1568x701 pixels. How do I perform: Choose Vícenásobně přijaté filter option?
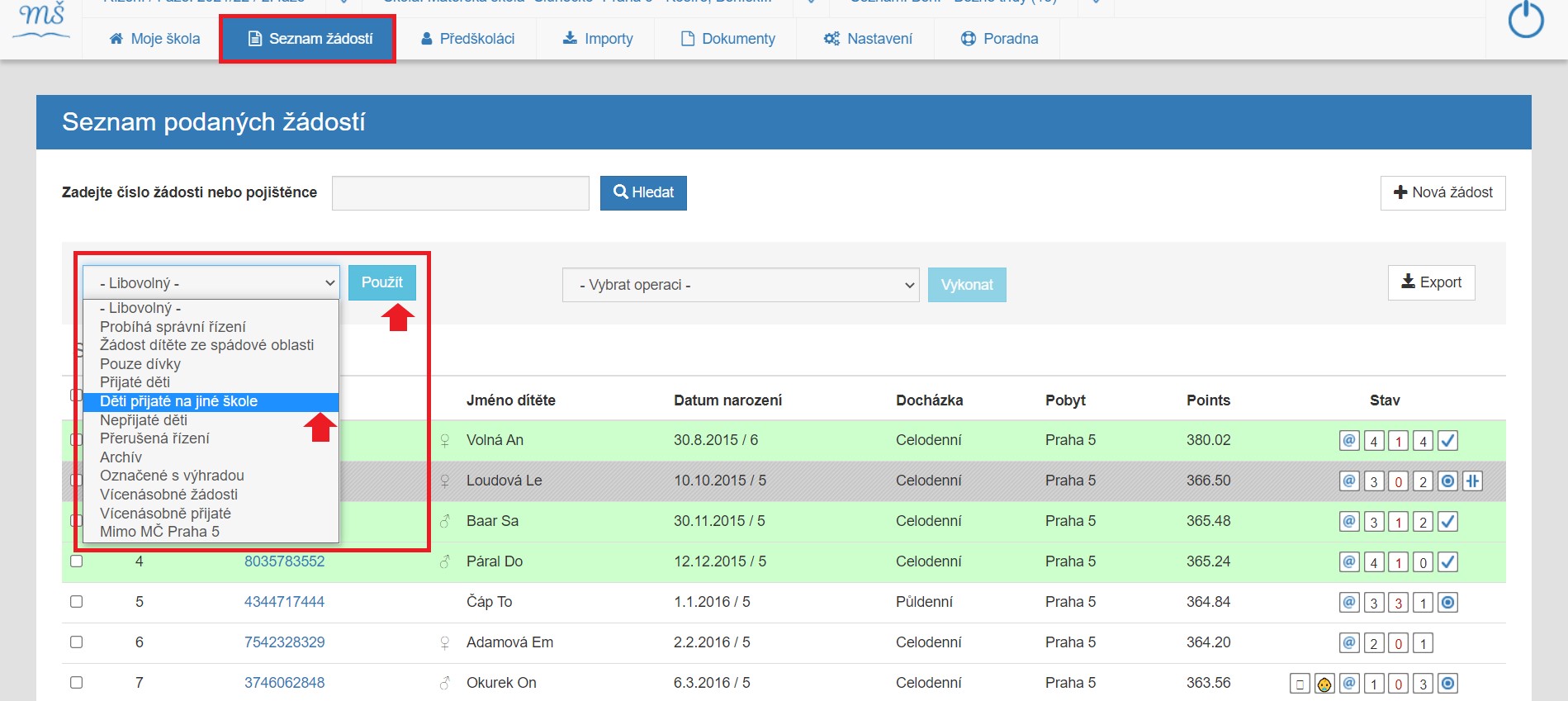coord(211,514)
